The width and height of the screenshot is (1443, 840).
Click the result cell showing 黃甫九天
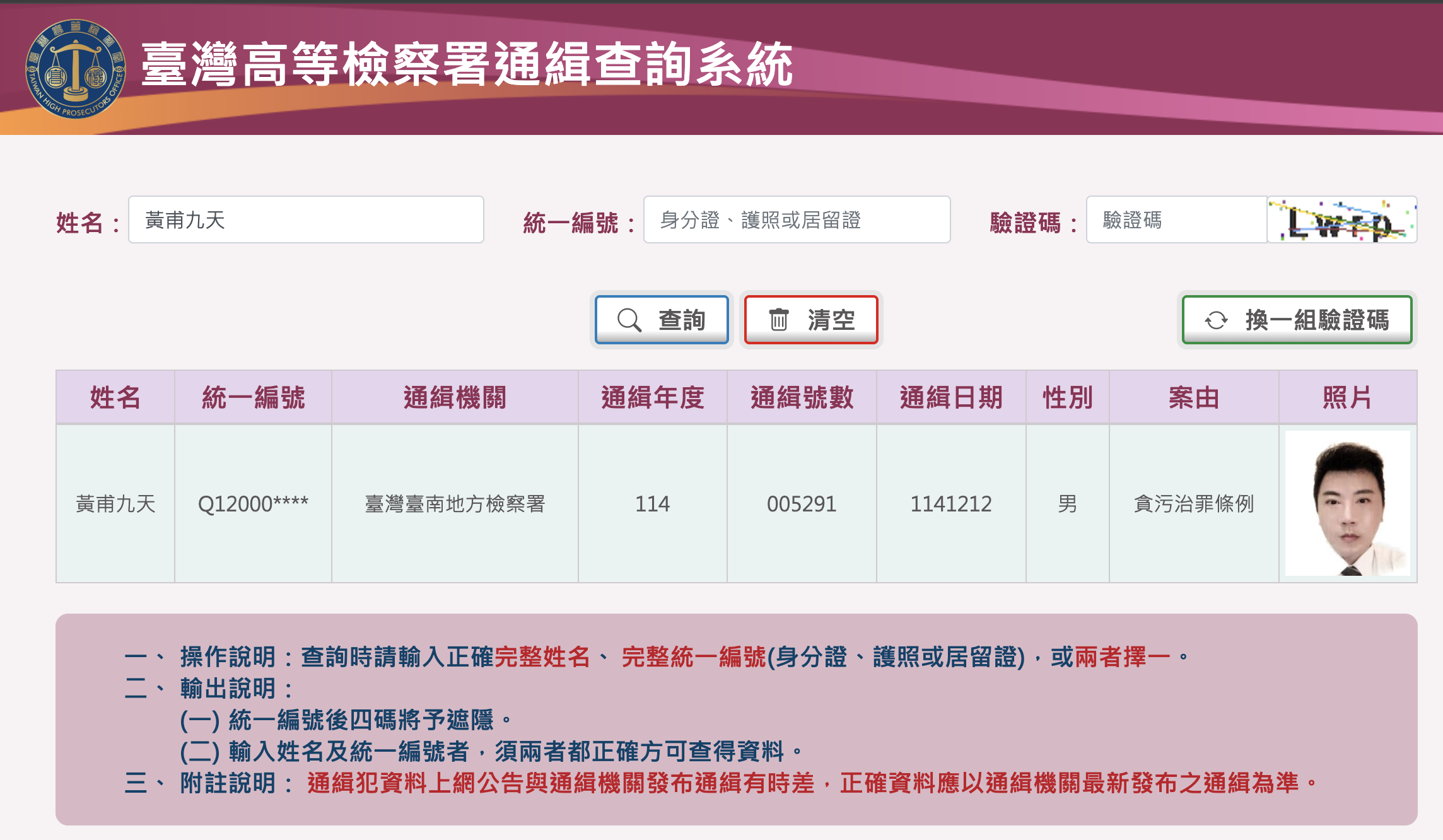point(115,504)
